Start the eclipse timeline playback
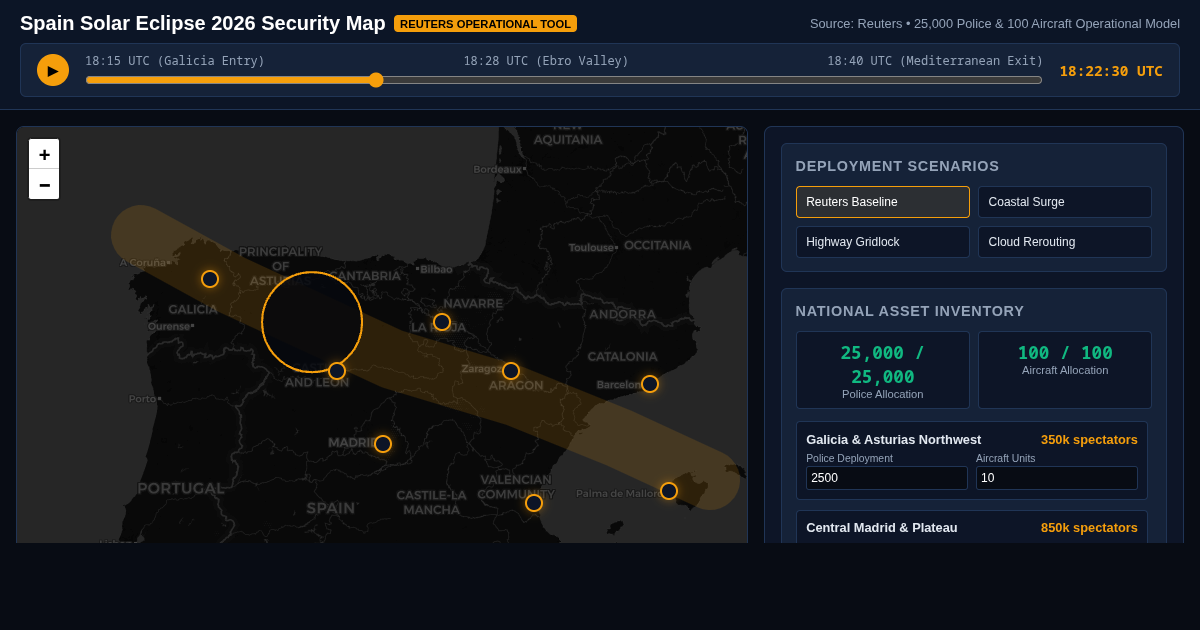 (53, 70)
